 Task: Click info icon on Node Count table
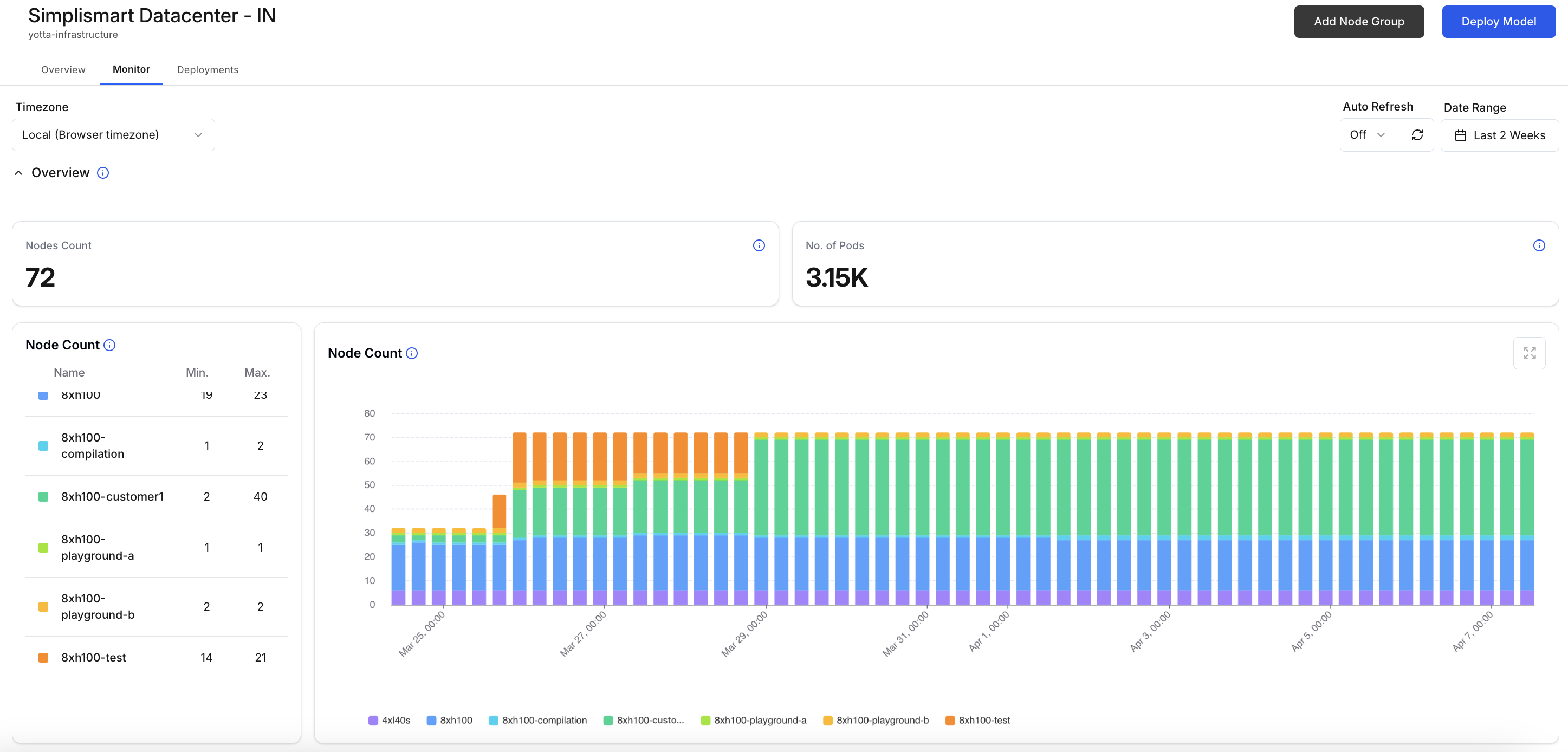click(109, 345)
